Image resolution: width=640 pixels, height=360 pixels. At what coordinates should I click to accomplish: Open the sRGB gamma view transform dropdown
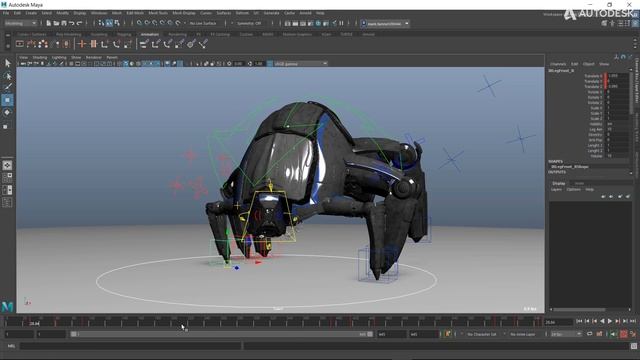click(x=300, y=64)
